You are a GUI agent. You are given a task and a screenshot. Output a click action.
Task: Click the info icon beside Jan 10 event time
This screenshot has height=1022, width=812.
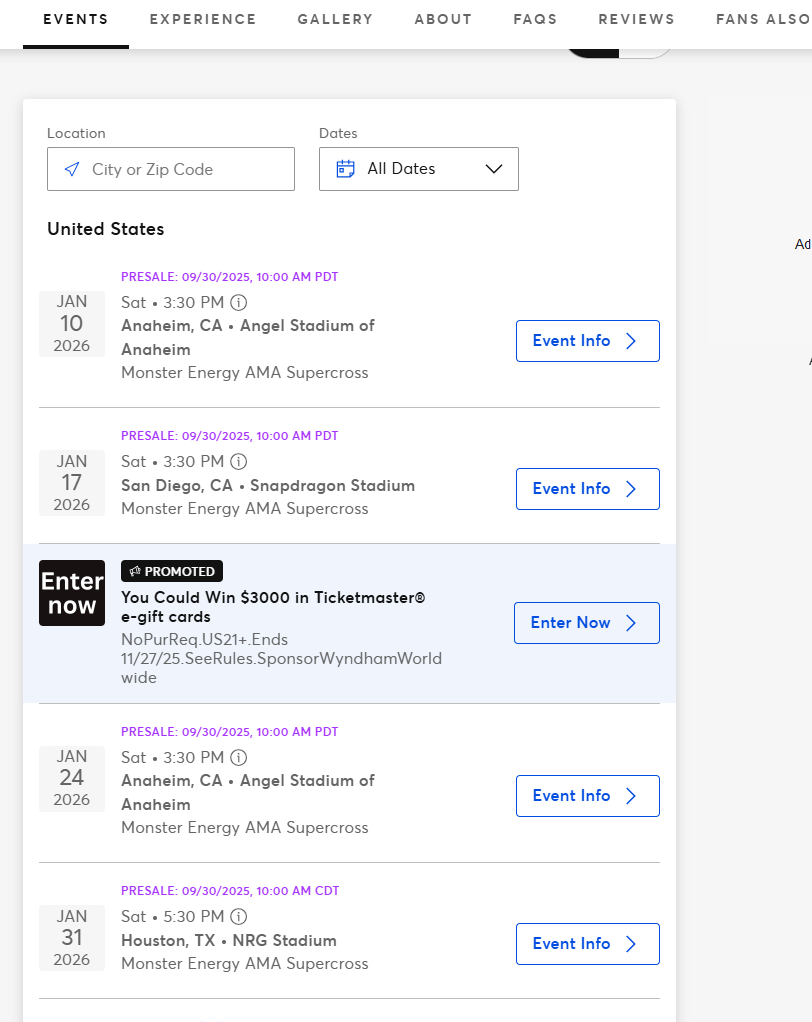(238, 302)
